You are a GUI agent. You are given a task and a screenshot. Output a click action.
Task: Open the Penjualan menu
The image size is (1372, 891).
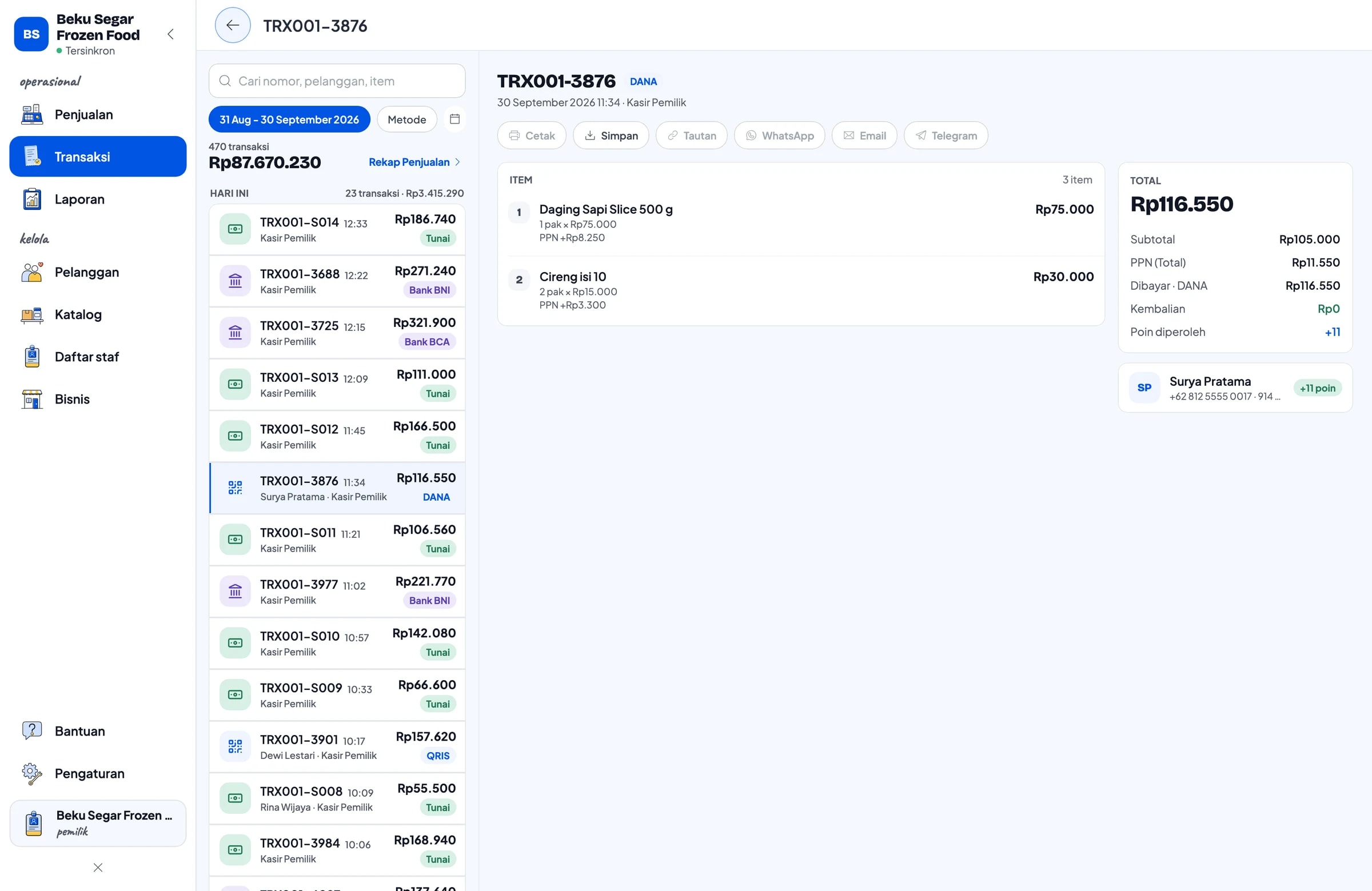click(97, 115)
